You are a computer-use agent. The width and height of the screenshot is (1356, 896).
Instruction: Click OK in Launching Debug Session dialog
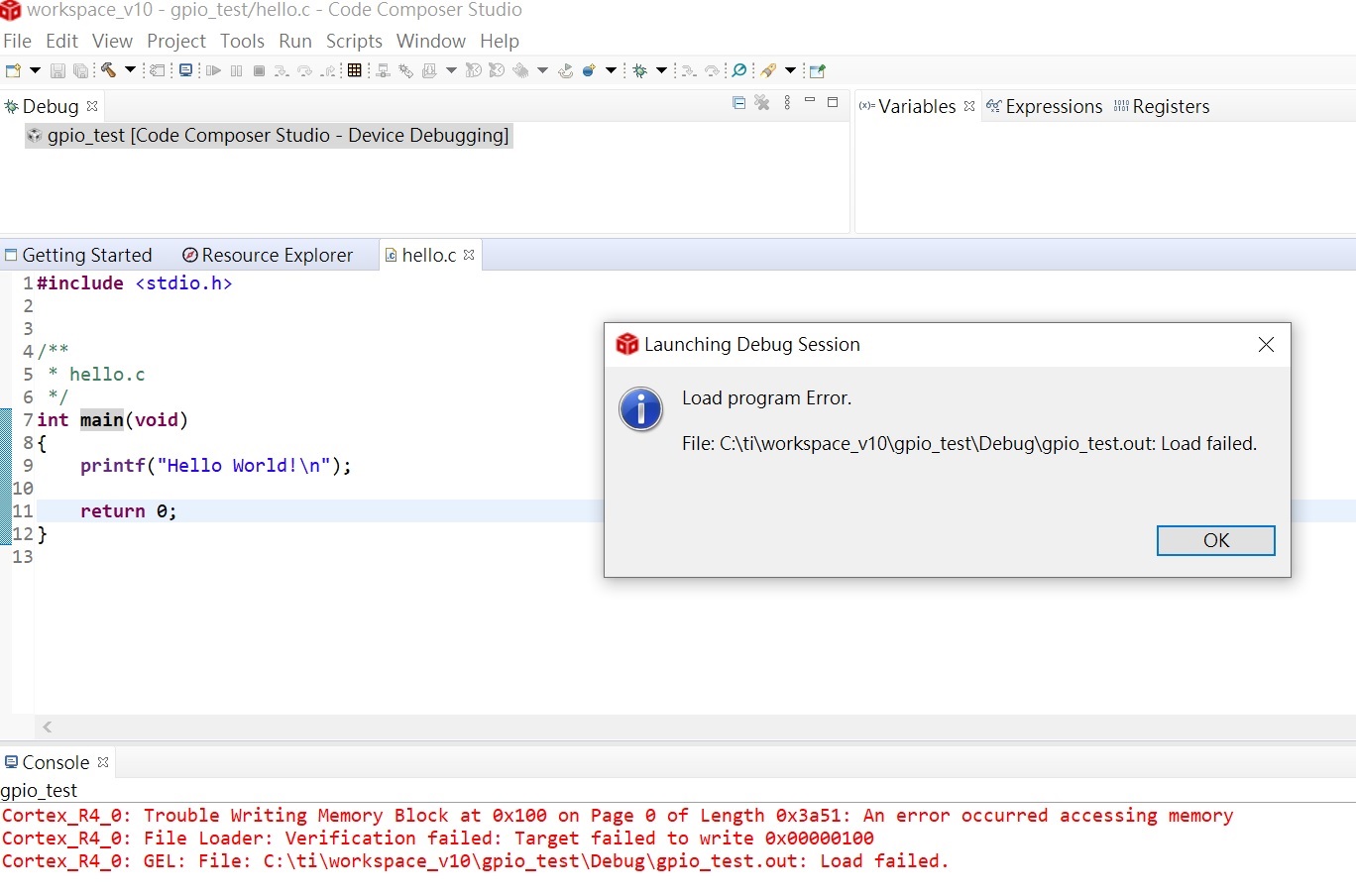coord(1216,540)
